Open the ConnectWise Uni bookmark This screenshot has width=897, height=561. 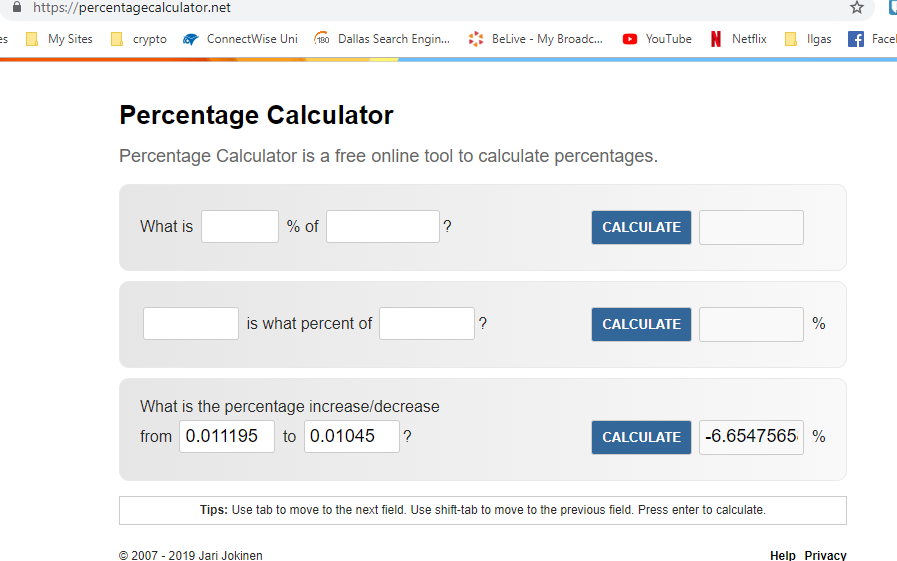pos(241,39)
